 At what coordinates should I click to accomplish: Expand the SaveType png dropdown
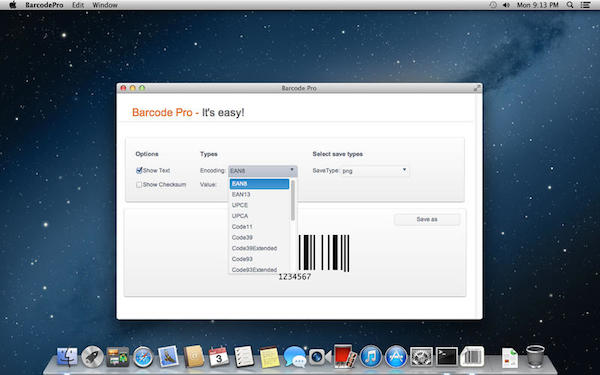[x=375, y=171]
